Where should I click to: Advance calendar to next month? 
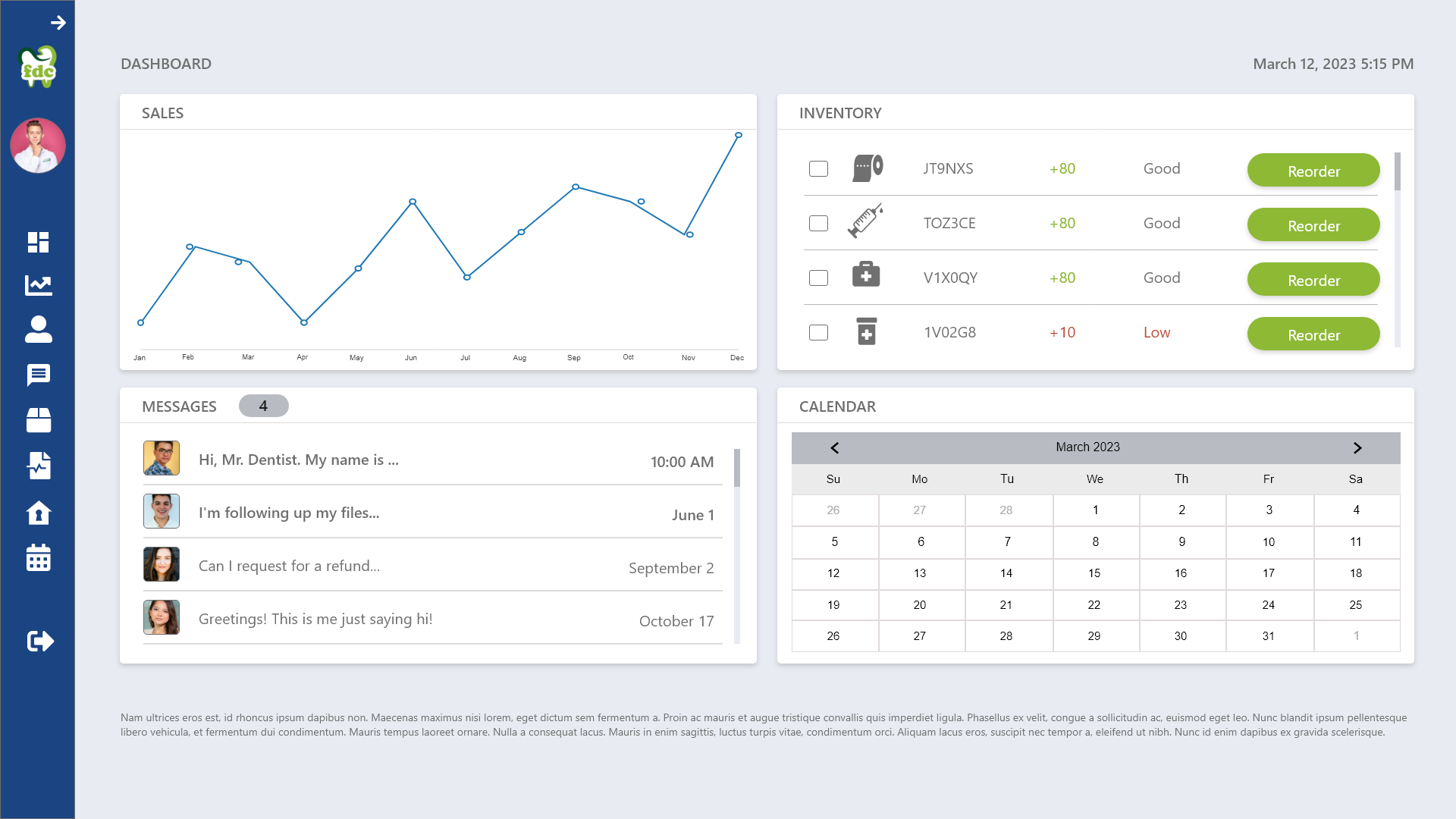pyautogui.click(x=1357, y=448)
